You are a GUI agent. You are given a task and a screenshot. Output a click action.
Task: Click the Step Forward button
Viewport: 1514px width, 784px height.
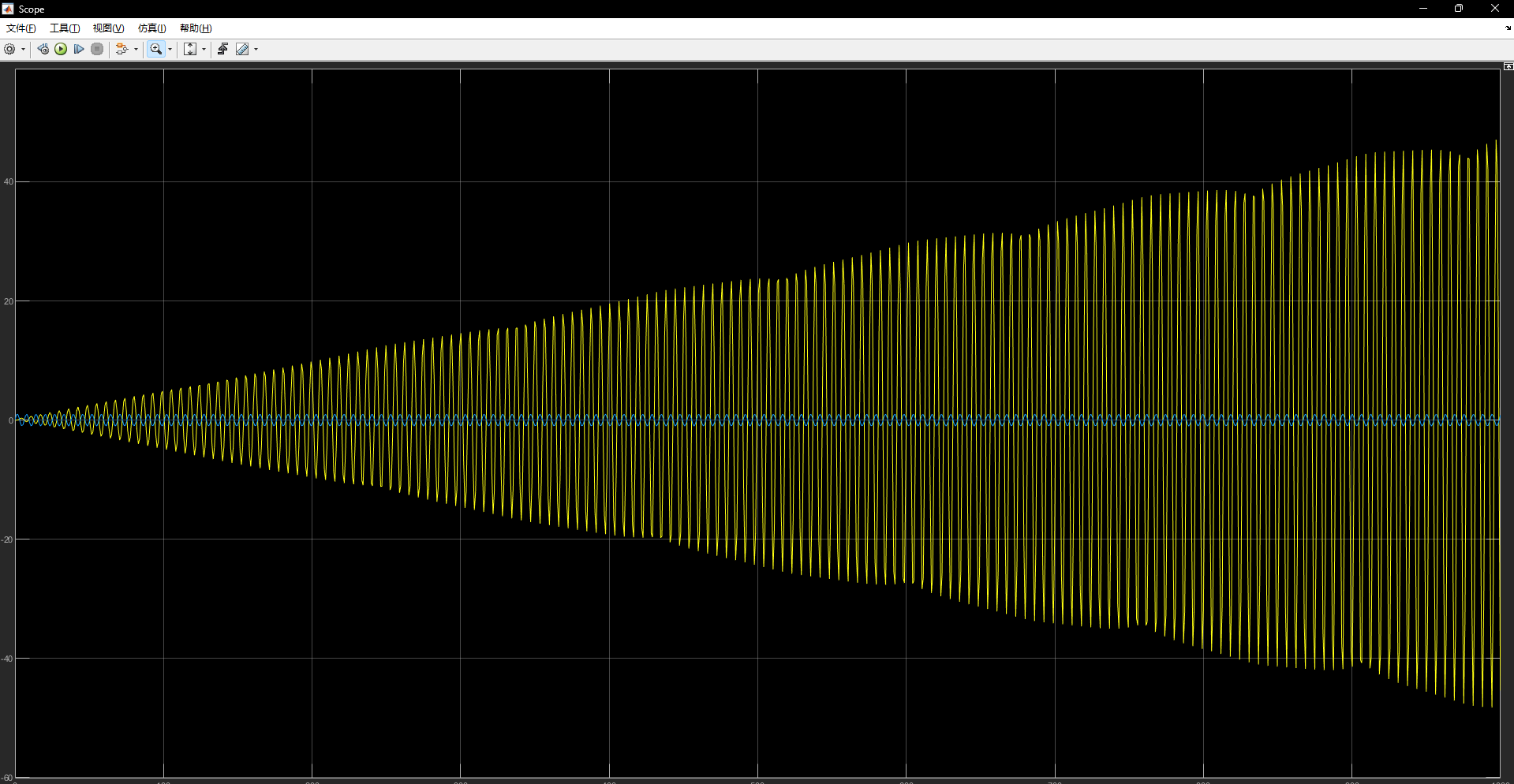click(79, 49)
